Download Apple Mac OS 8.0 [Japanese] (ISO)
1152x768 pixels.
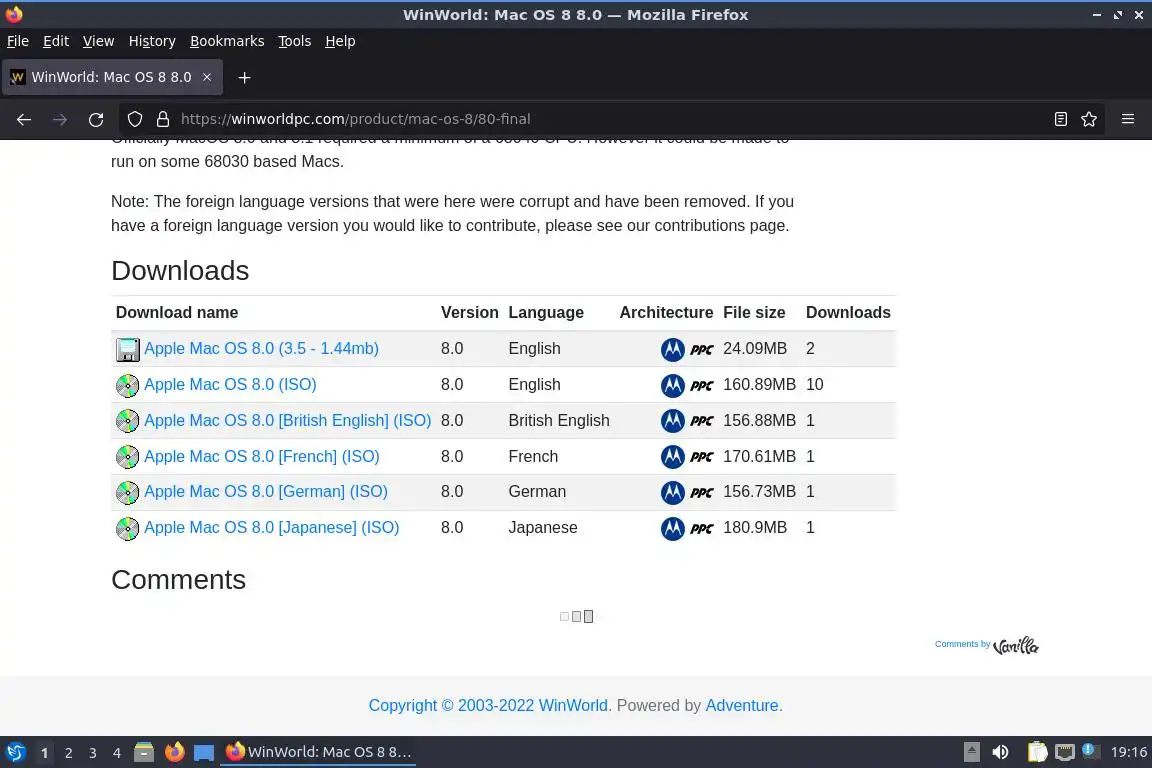272,528
